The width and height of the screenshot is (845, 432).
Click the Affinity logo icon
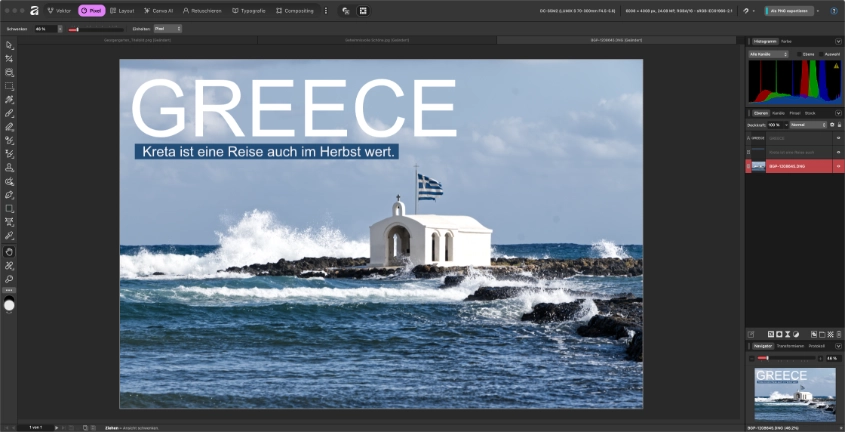(32, 11)
